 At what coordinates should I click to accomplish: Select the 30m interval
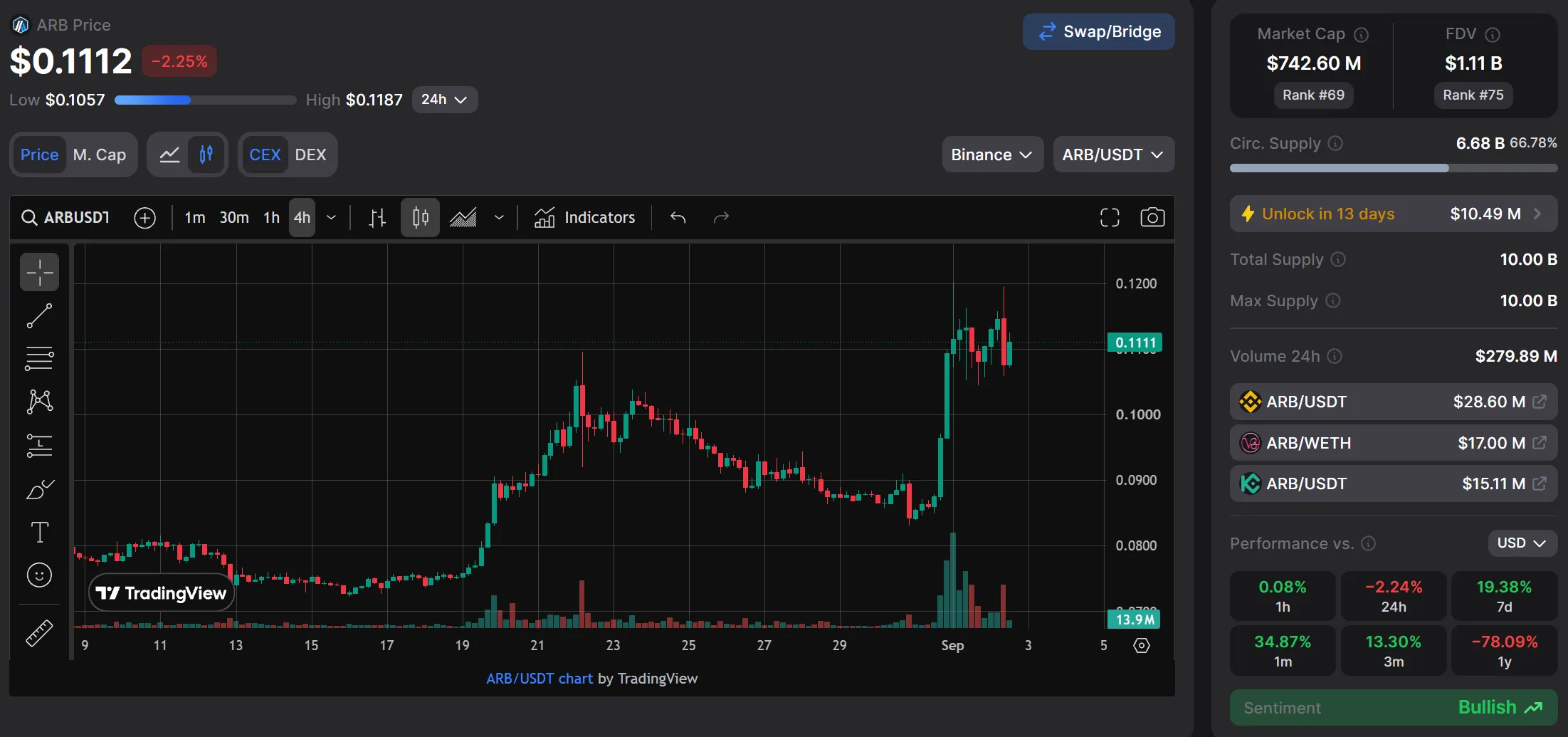tap(234, 217)
